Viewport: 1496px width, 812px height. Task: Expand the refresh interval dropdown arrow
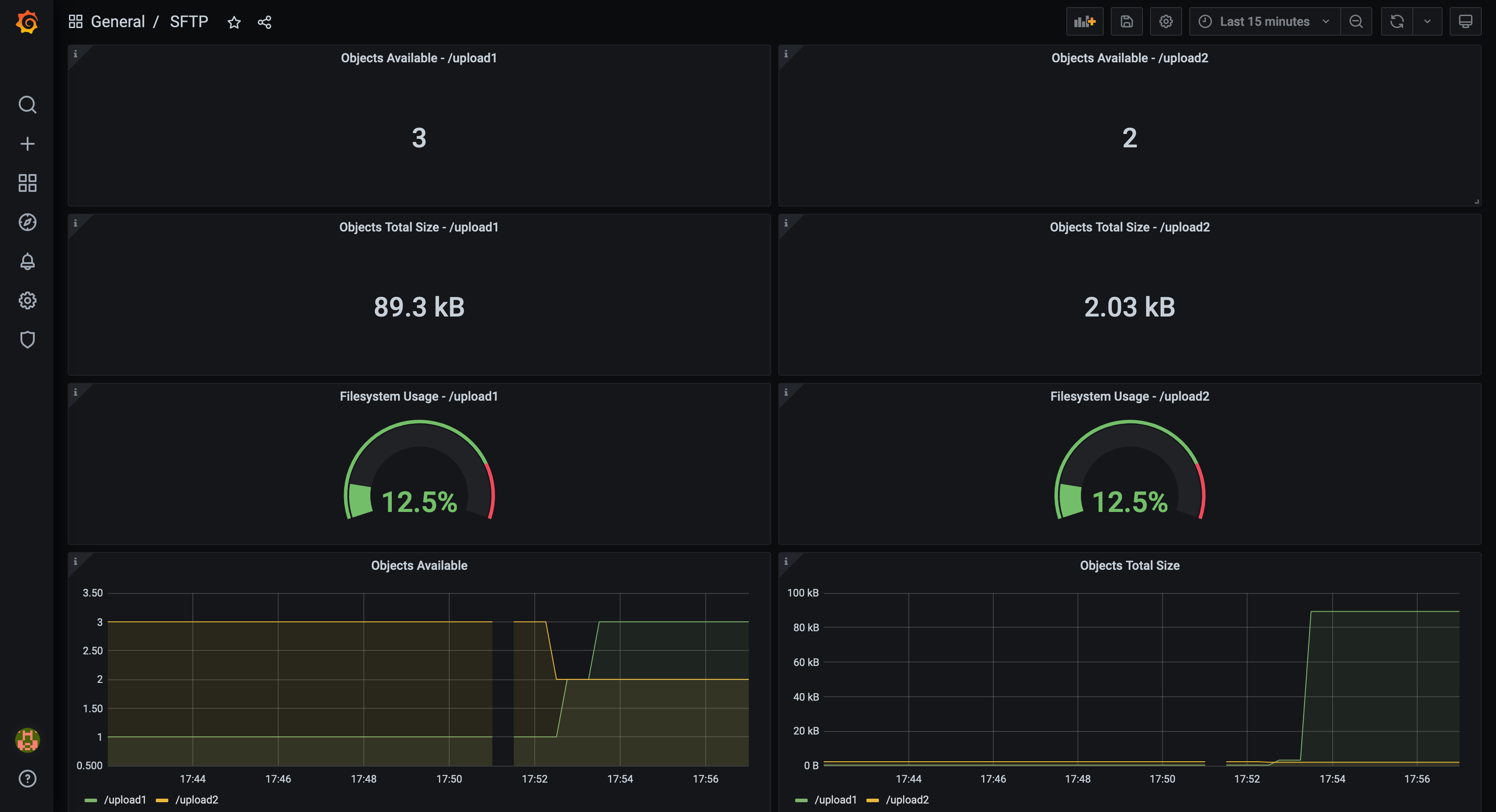coord(1427,22)
